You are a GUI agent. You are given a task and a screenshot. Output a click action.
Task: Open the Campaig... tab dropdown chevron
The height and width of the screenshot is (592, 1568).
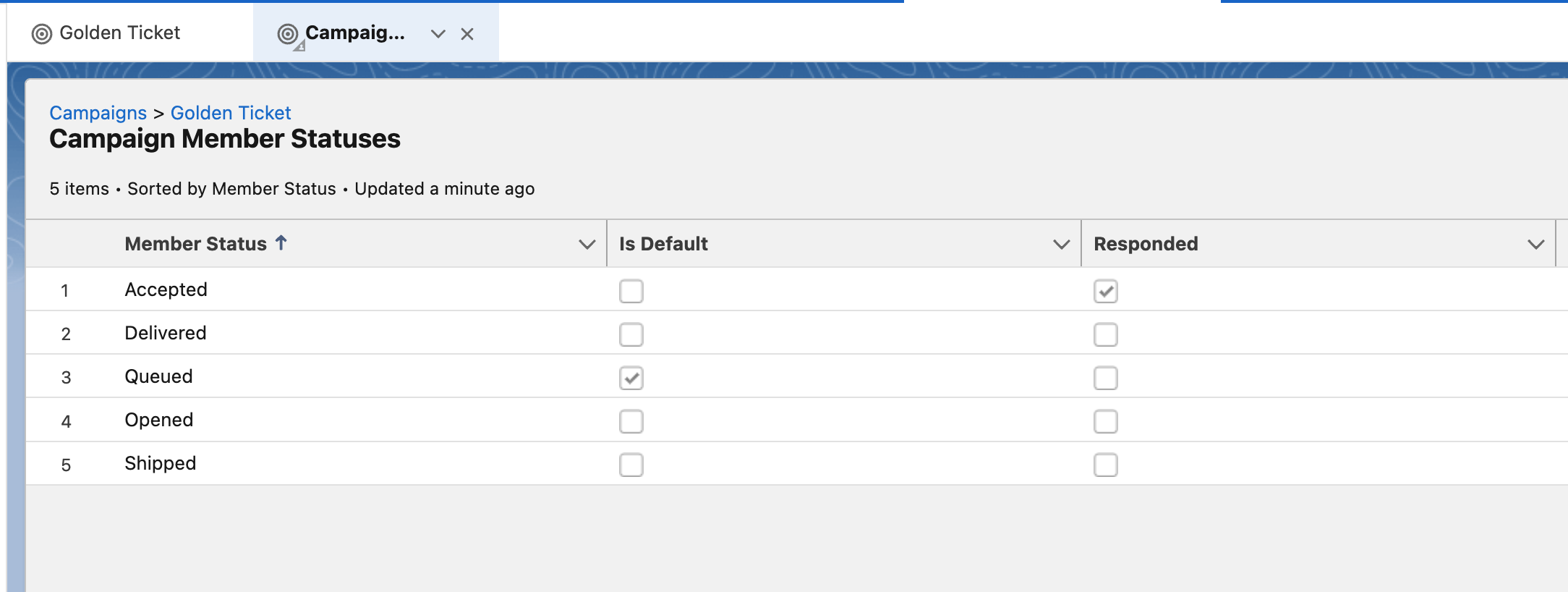(438, 34)
